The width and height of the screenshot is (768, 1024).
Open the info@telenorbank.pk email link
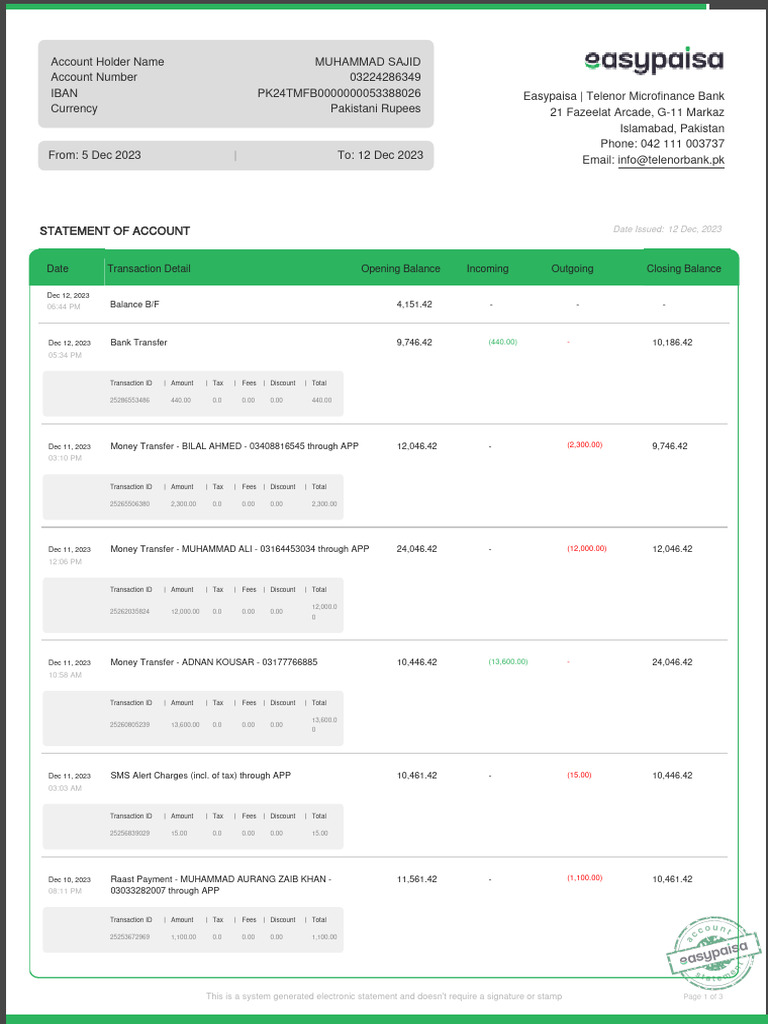coord(671,160)
